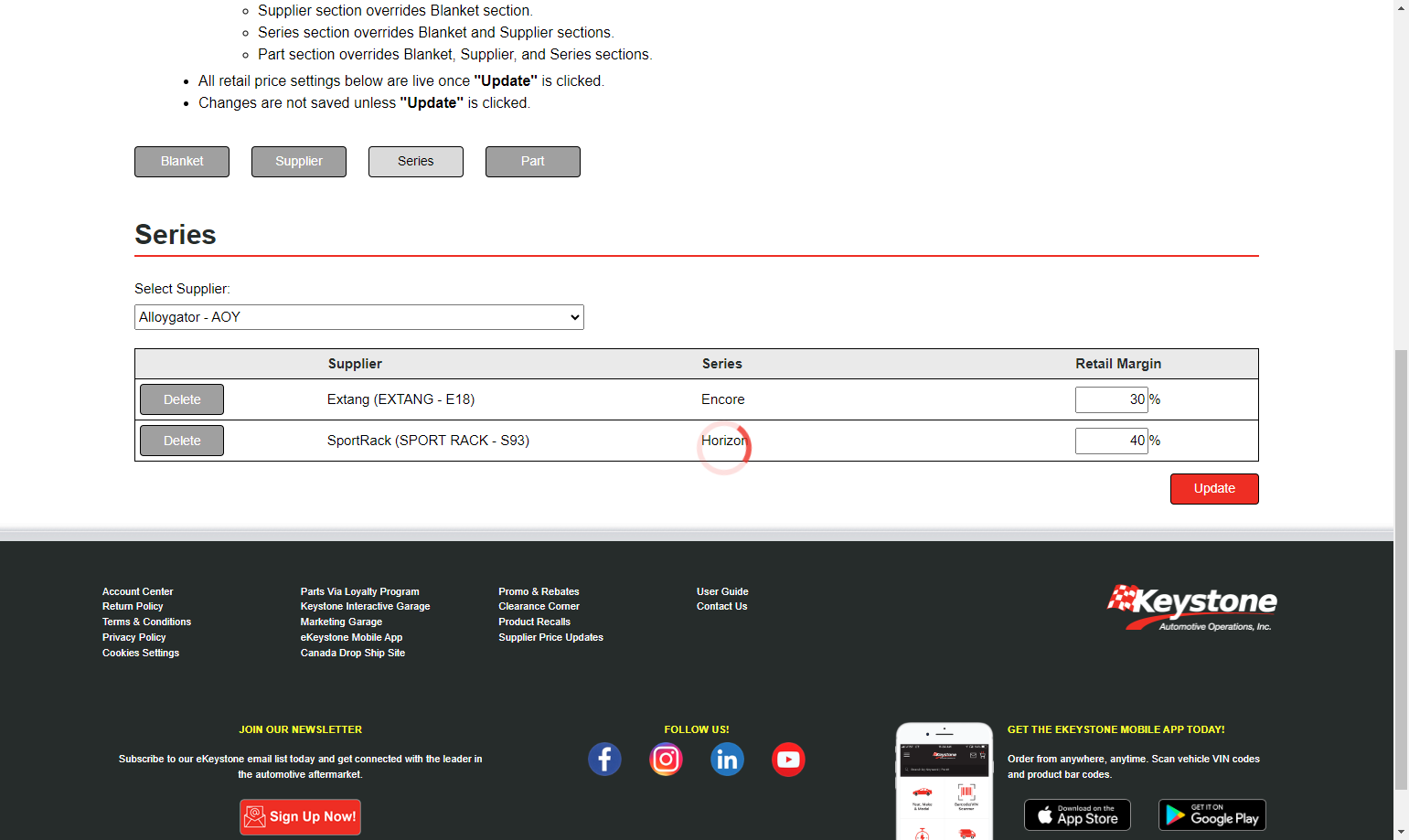Open the Terms & Conditions link
Viewport: 1409px width, 840px height.
(147, 622)
